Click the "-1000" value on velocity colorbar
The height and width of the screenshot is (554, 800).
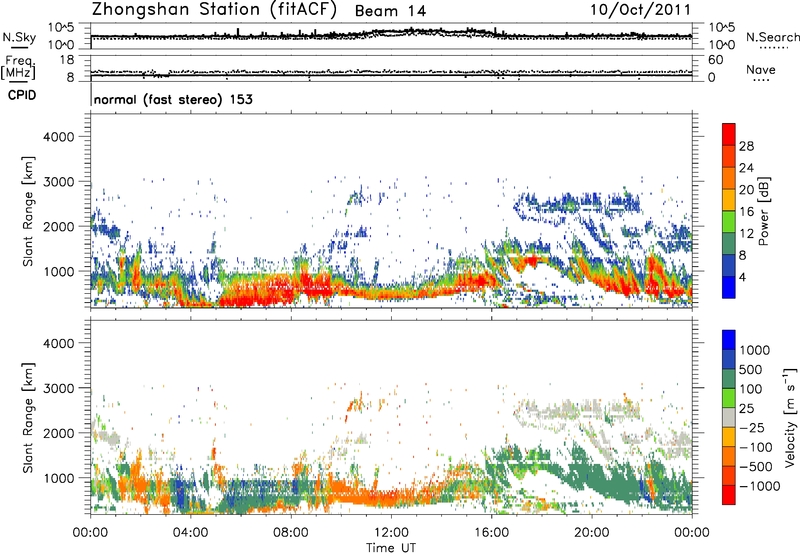[760, 486]
